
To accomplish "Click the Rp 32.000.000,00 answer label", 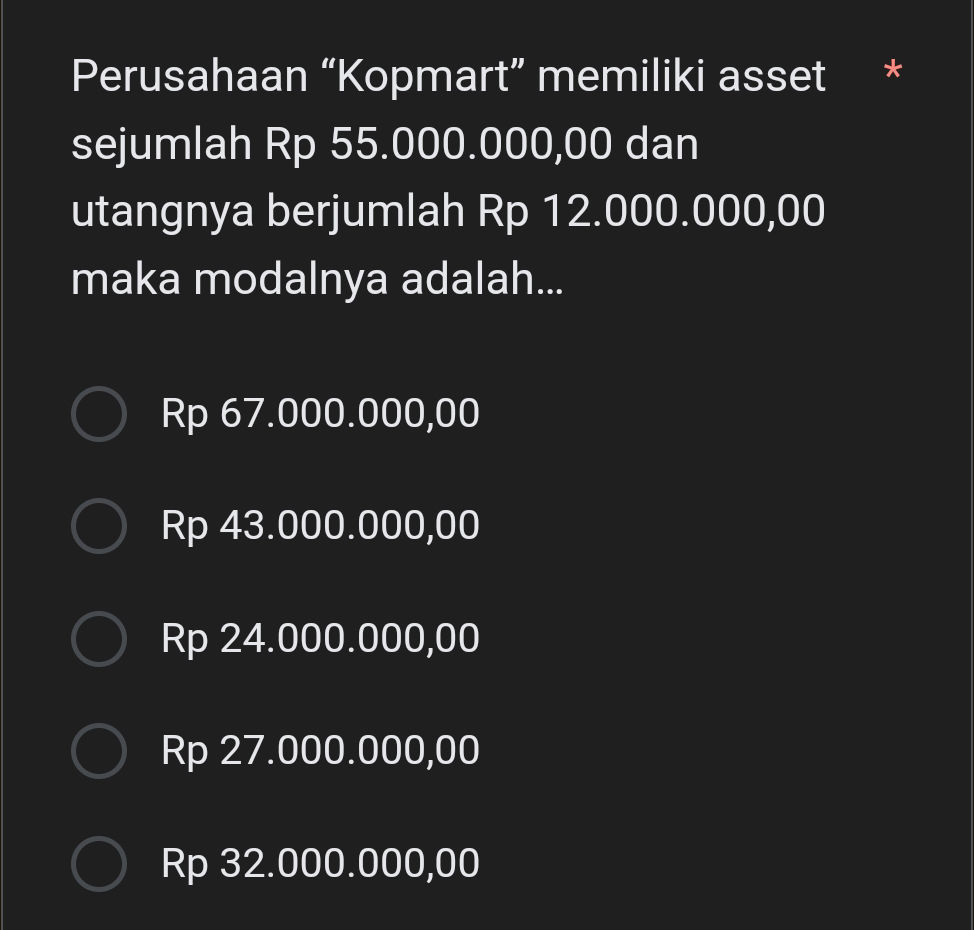I will point(320,862).
